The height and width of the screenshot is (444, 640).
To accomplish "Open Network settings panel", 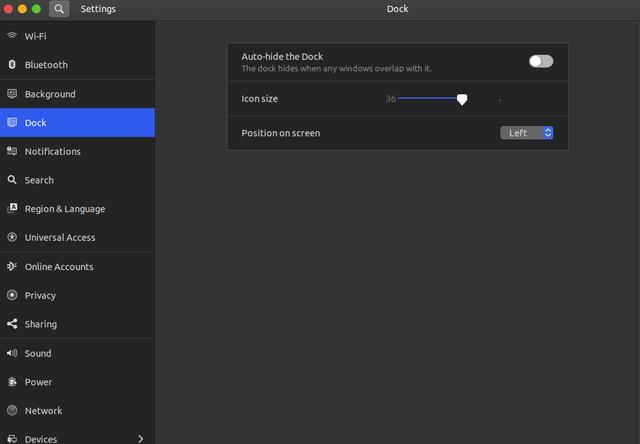I will coord(78,411).
